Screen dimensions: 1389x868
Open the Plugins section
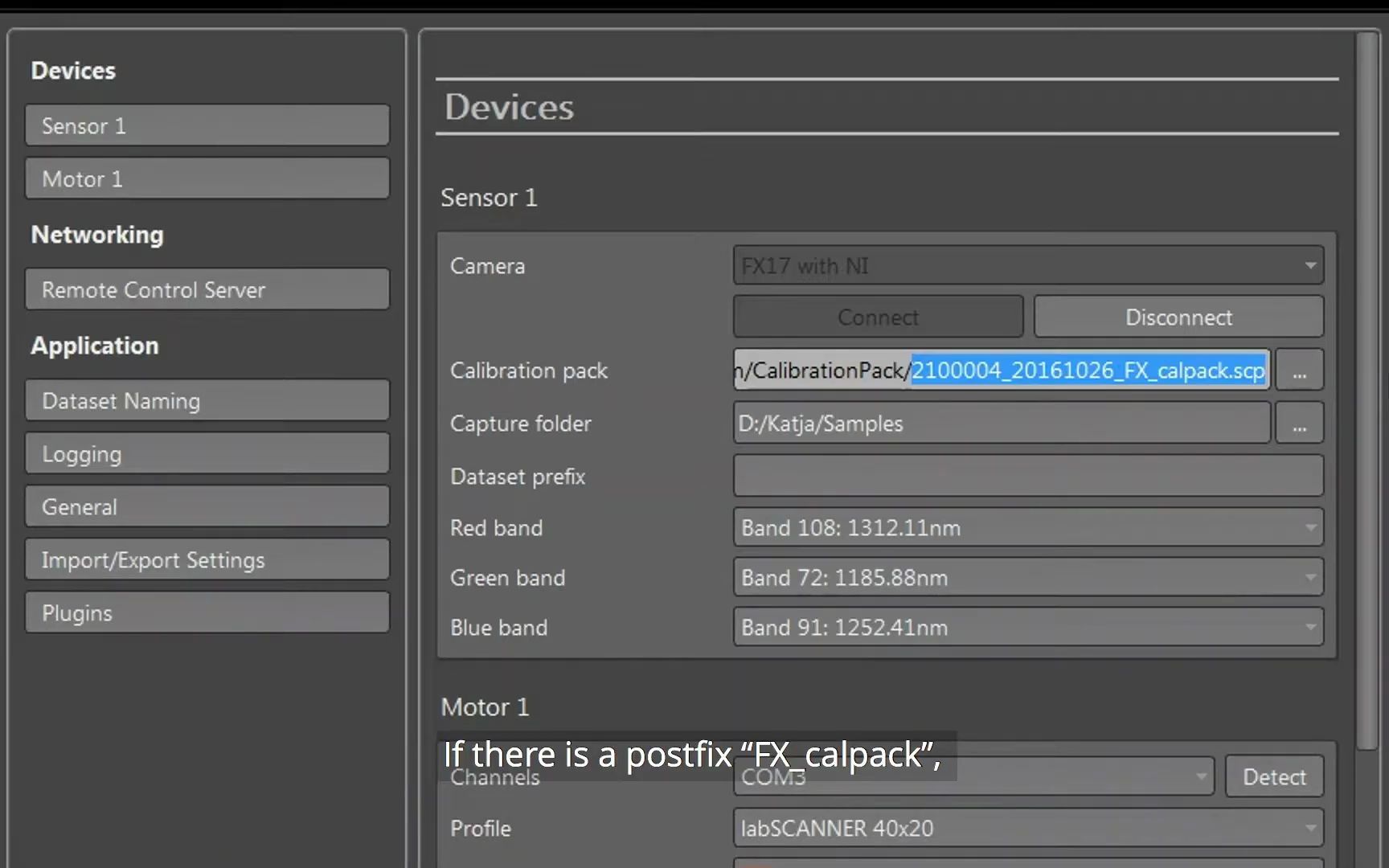207,612
